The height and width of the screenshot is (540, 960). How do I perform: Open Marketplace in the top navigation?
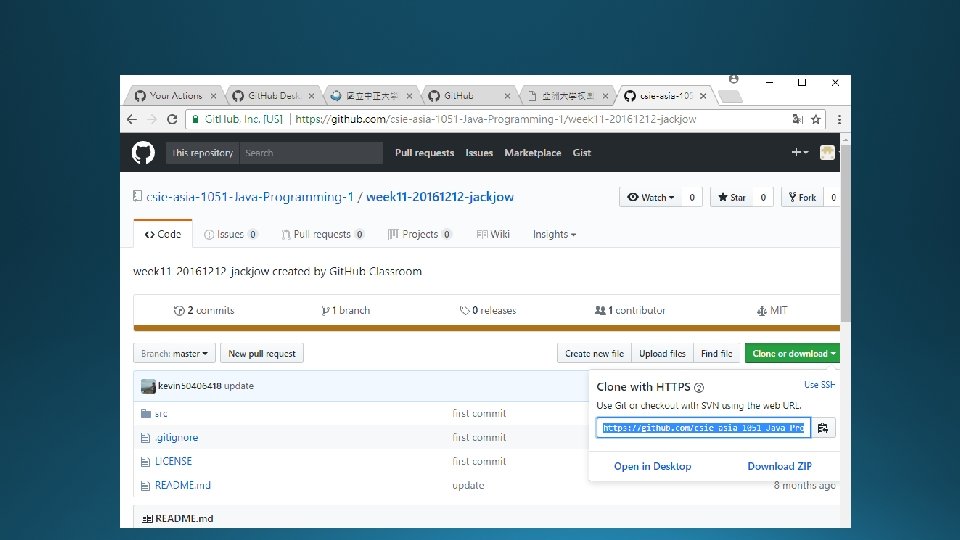533,153
